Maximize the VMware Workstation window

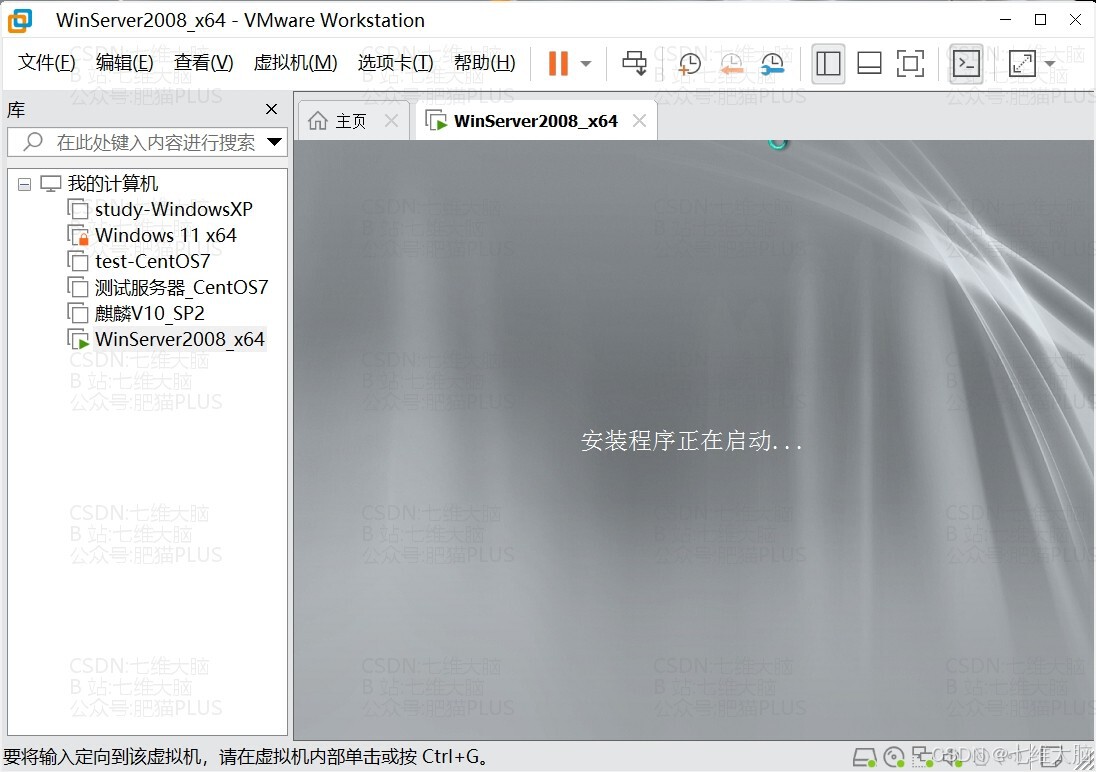[1040, 20]
